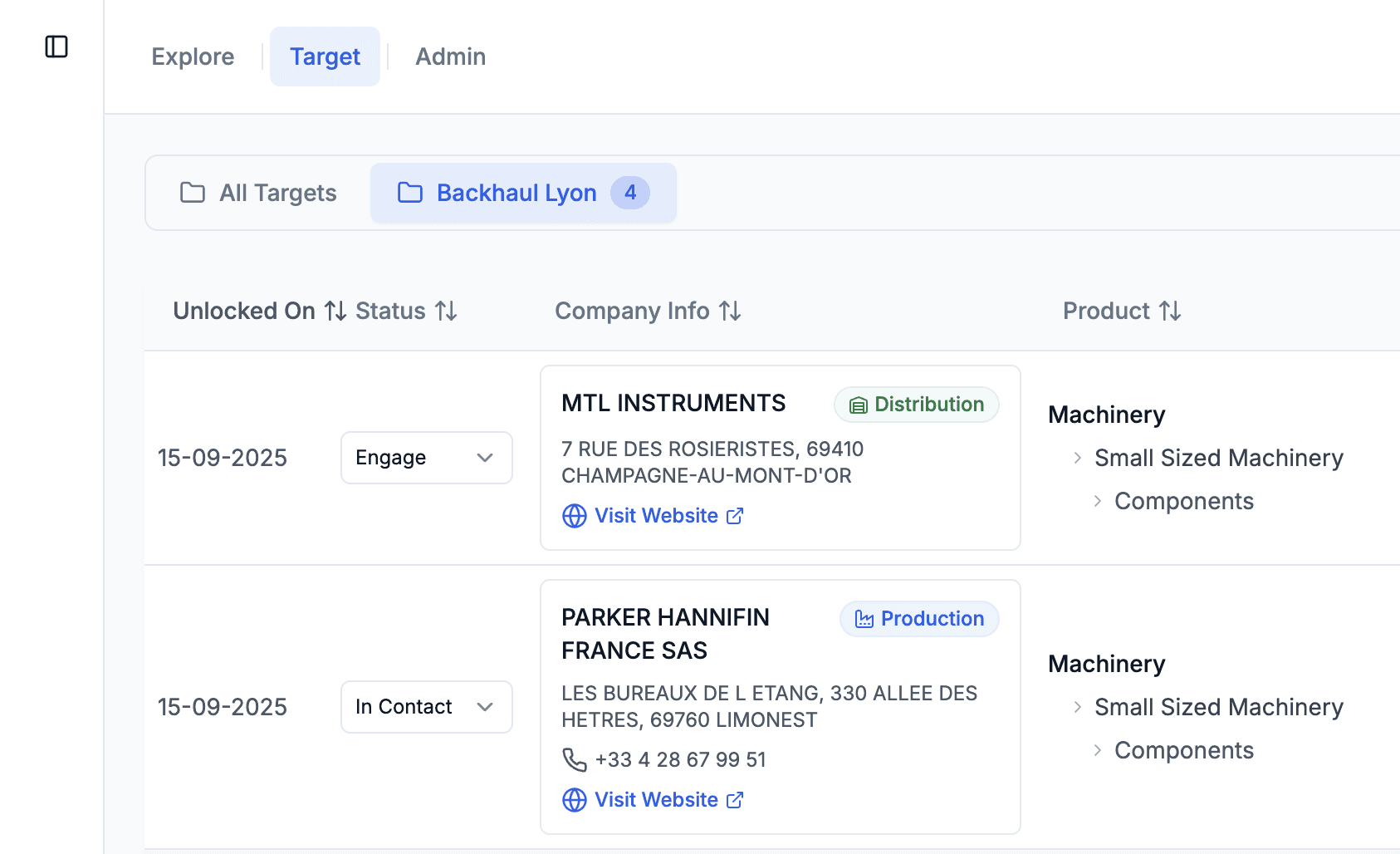Click the 15-09-2025 date in In Contact row
The height and width of the screenshot is (854, 1400).
point(223,707)
